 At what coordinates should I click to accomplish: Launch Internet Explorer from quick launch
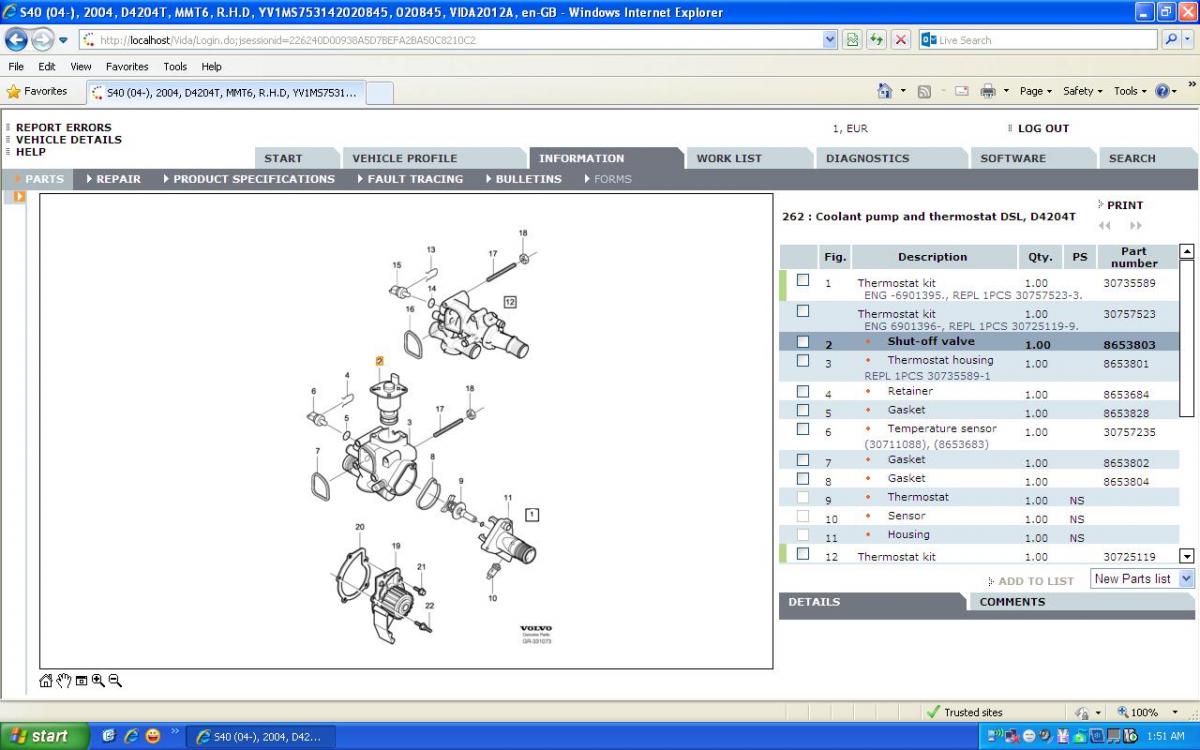(x=131, y=736)
